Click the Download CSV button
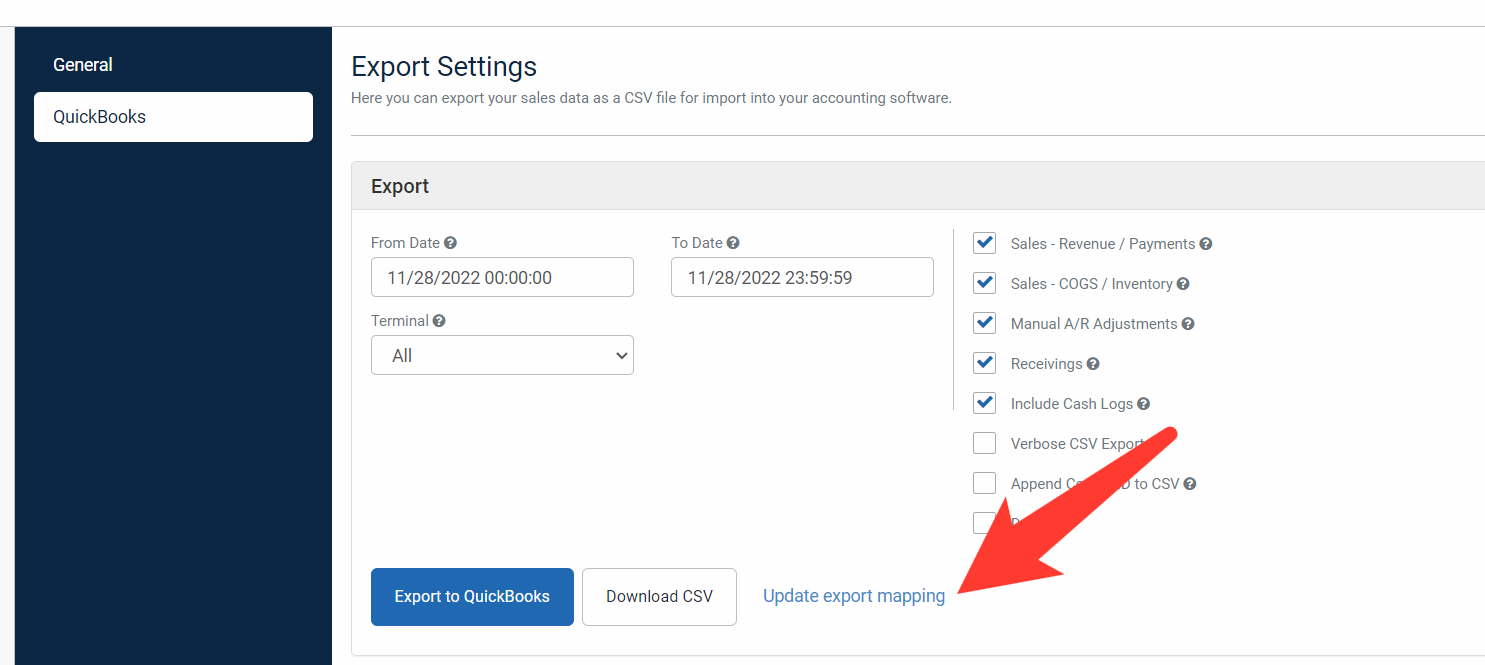Viewport: 1485px width, 665px height. click(659, 596)
